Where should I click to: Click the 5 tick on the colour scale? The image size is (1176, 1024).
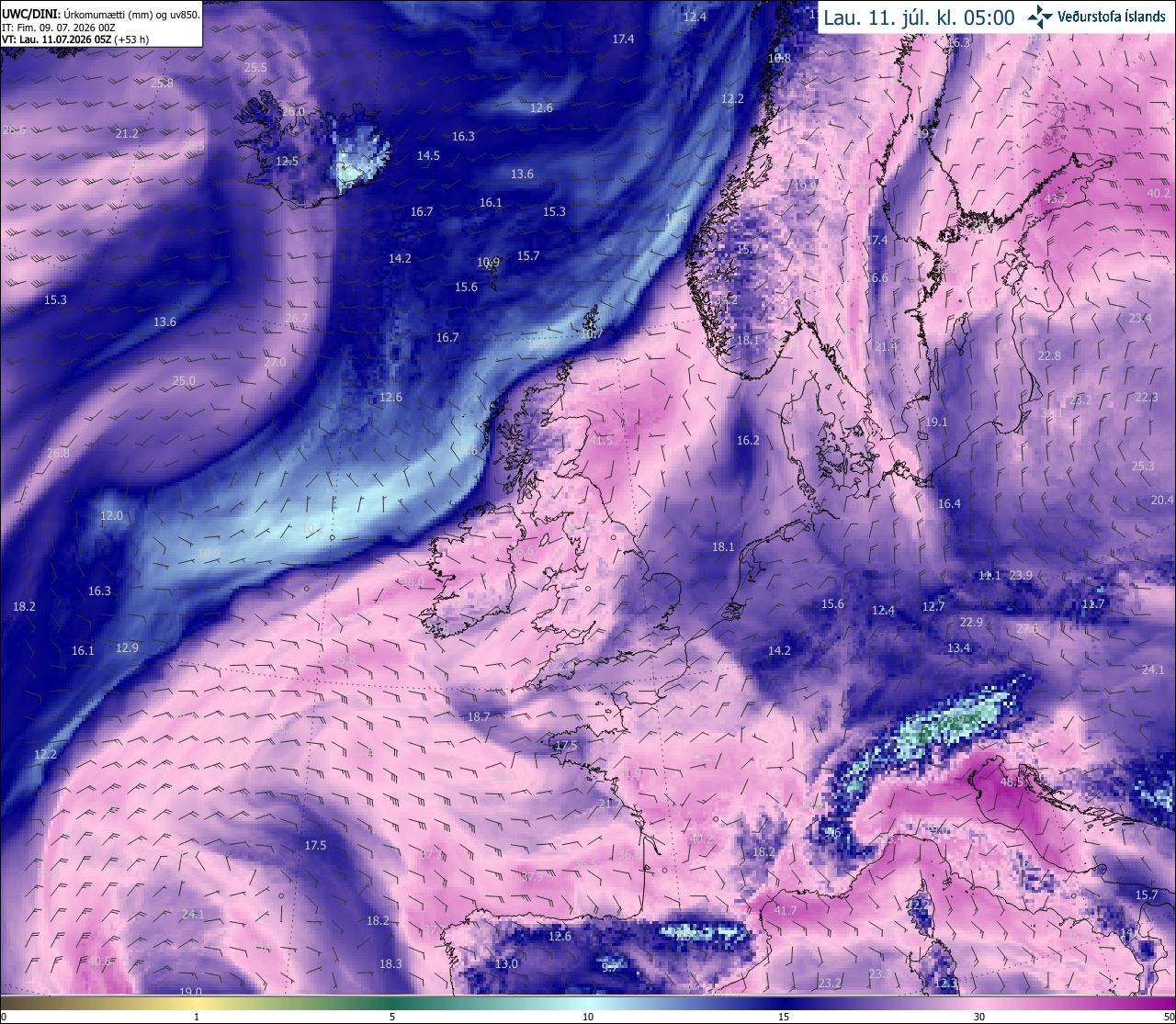tap(392, 1017)
